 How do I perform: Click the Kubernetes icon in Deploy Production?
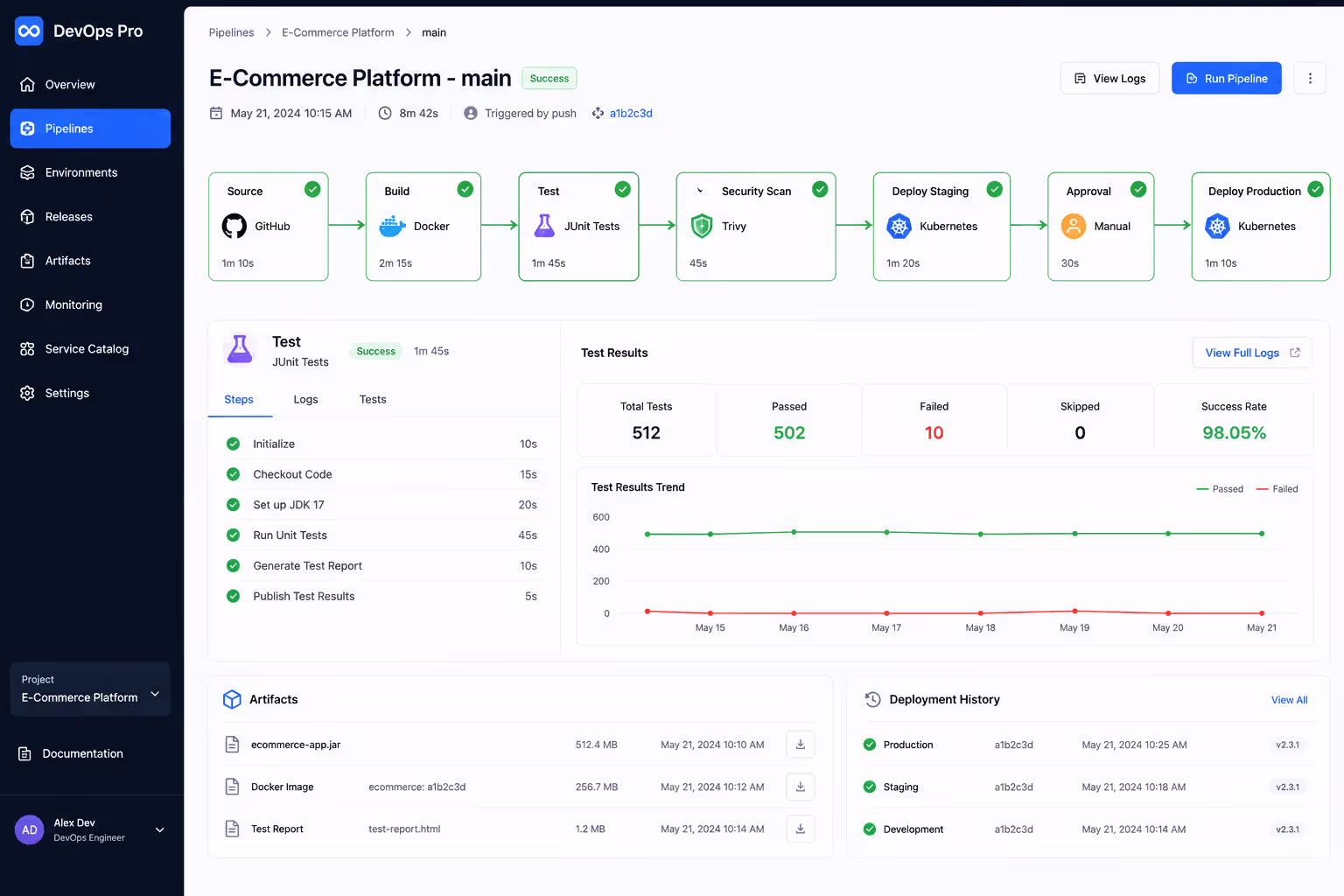pos(1217,226)
